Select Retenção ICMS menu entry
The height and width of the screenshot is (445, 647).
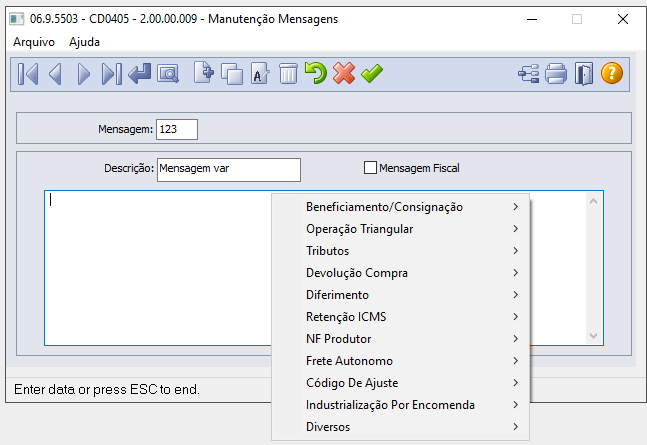[x=400, y=317]
